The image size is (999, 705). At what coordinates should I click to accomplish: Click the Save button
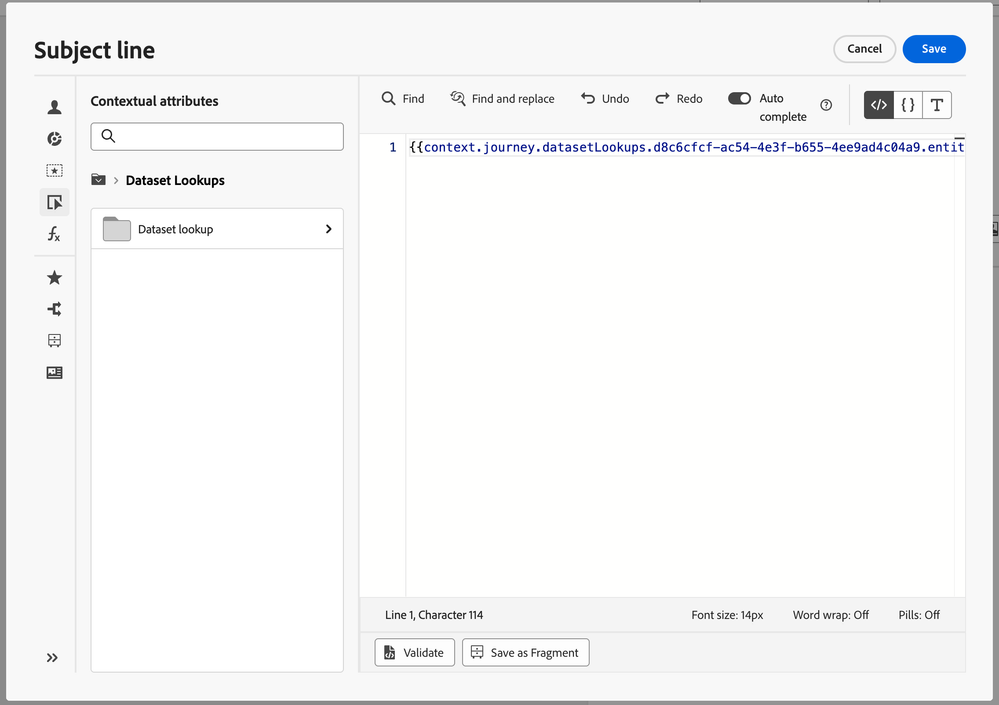pyautogui.click(x=933, y=49)
